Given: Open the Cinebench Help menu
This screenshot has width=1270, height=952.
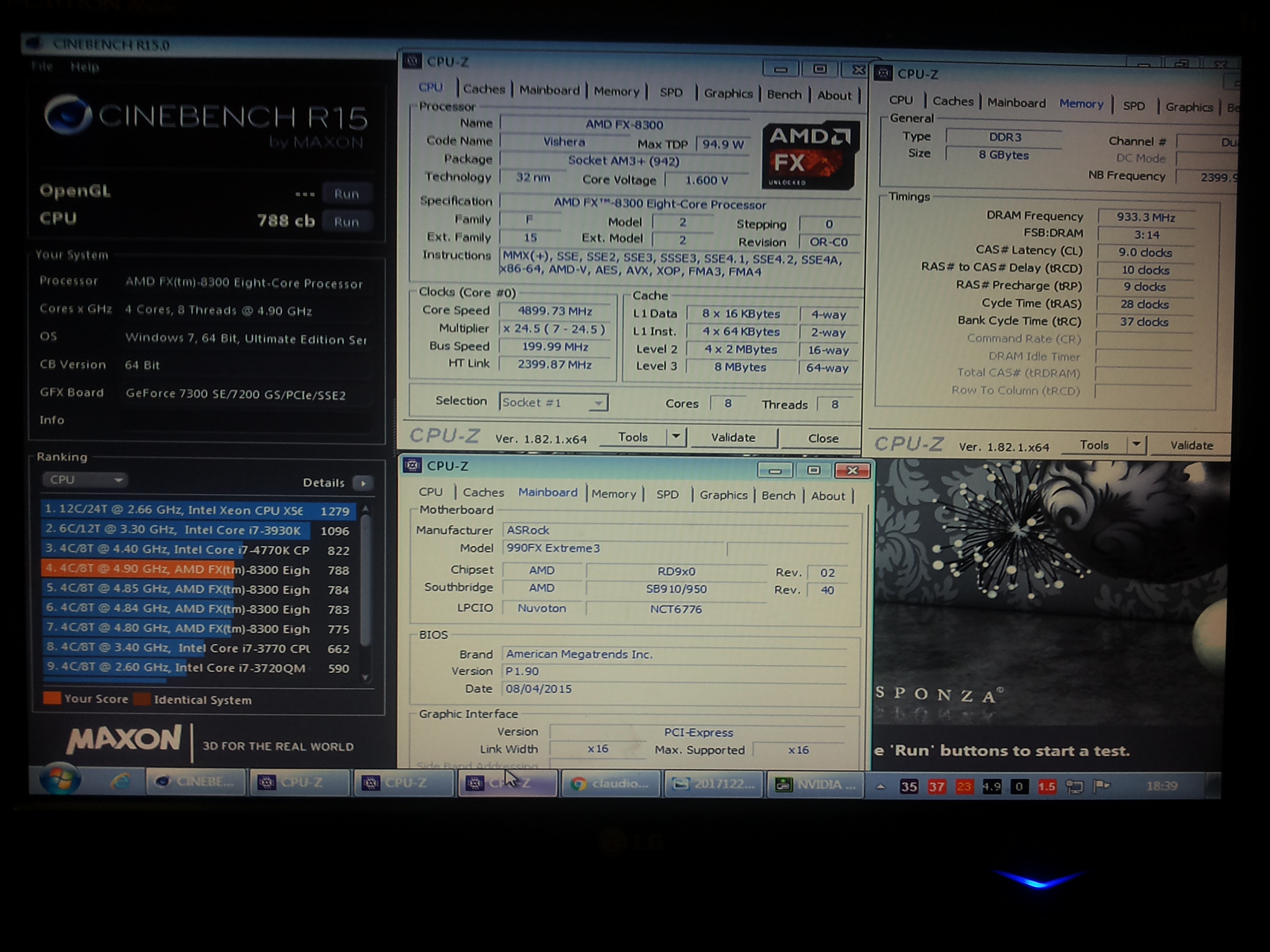Looking at the screenshot, I should coord(84,67).
